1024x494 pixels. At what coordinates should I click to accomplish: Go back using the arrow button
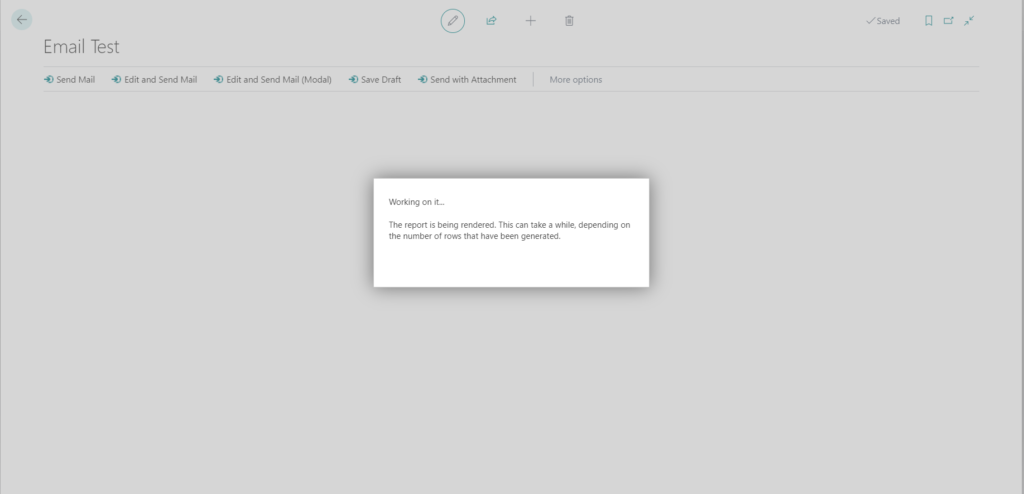tap(22, 20)
